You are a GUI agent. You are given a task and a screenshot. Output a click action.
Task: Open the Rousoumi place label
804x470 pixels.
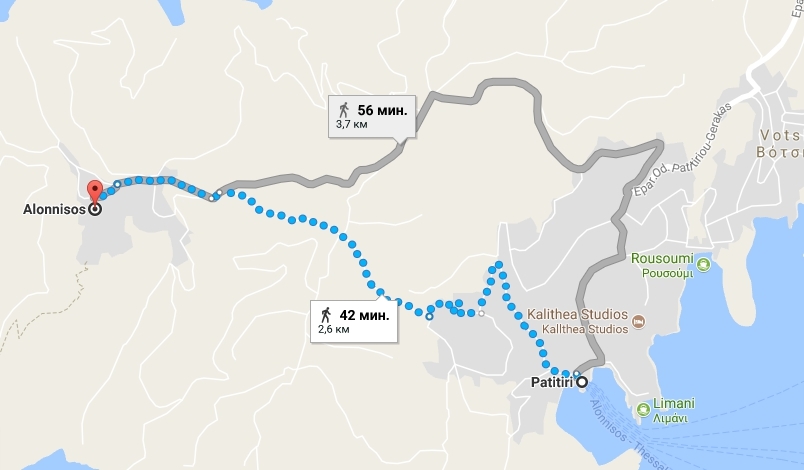661,265
